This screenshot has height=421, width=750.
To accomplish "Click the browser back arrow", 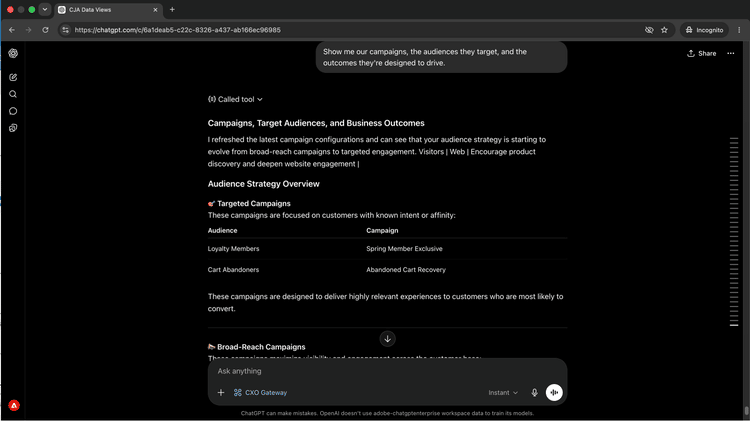I will (12, 30).
